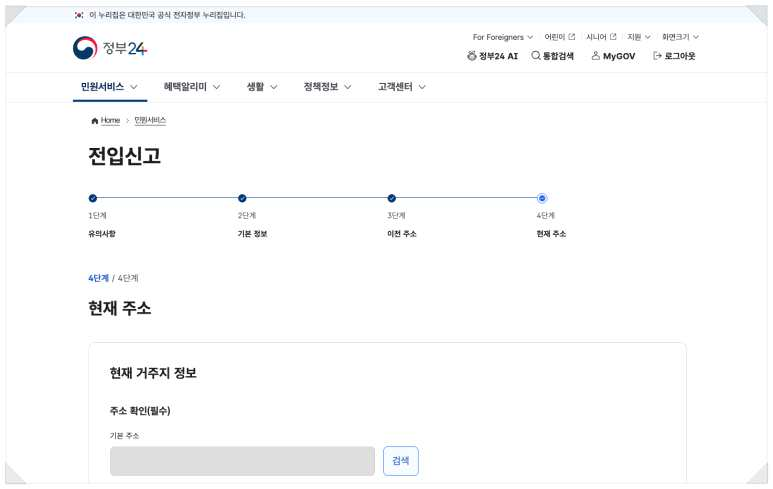Click the 통합검색 text label
Viewport: 773px width, 489px height.
pos(558,56)
